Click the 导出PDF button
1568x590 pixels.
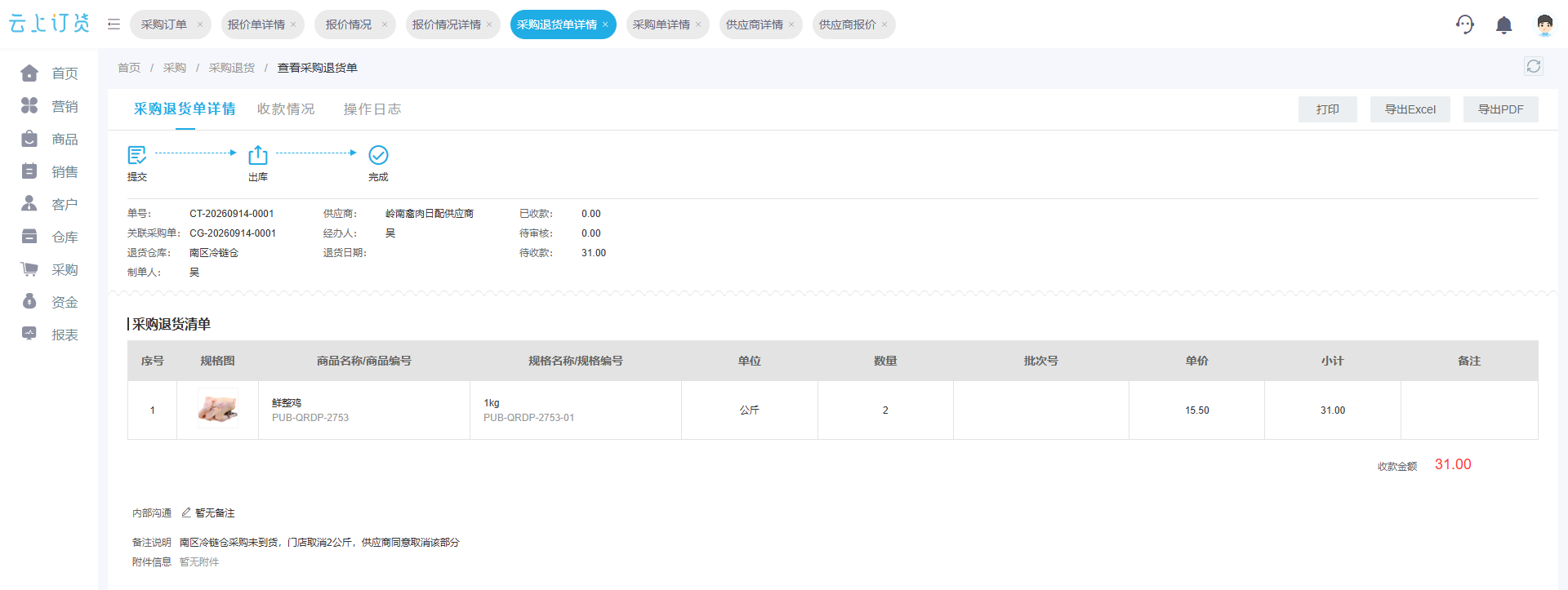click(1501, 109)
